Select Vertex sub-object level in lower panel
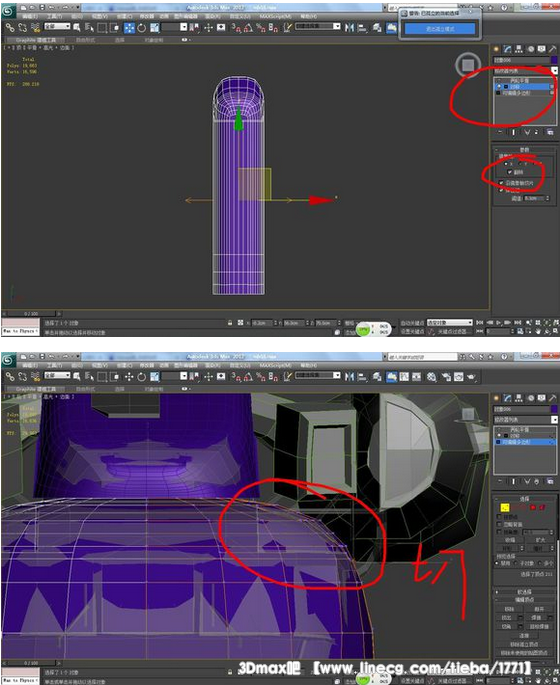560x685 pixels. (x=505, y=508)
